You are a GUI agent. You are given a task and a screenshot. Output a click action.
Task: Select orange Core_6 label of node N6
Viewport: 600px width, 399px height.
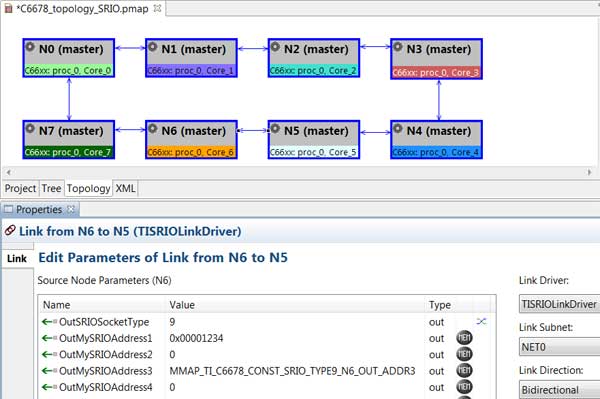(191, 152)
